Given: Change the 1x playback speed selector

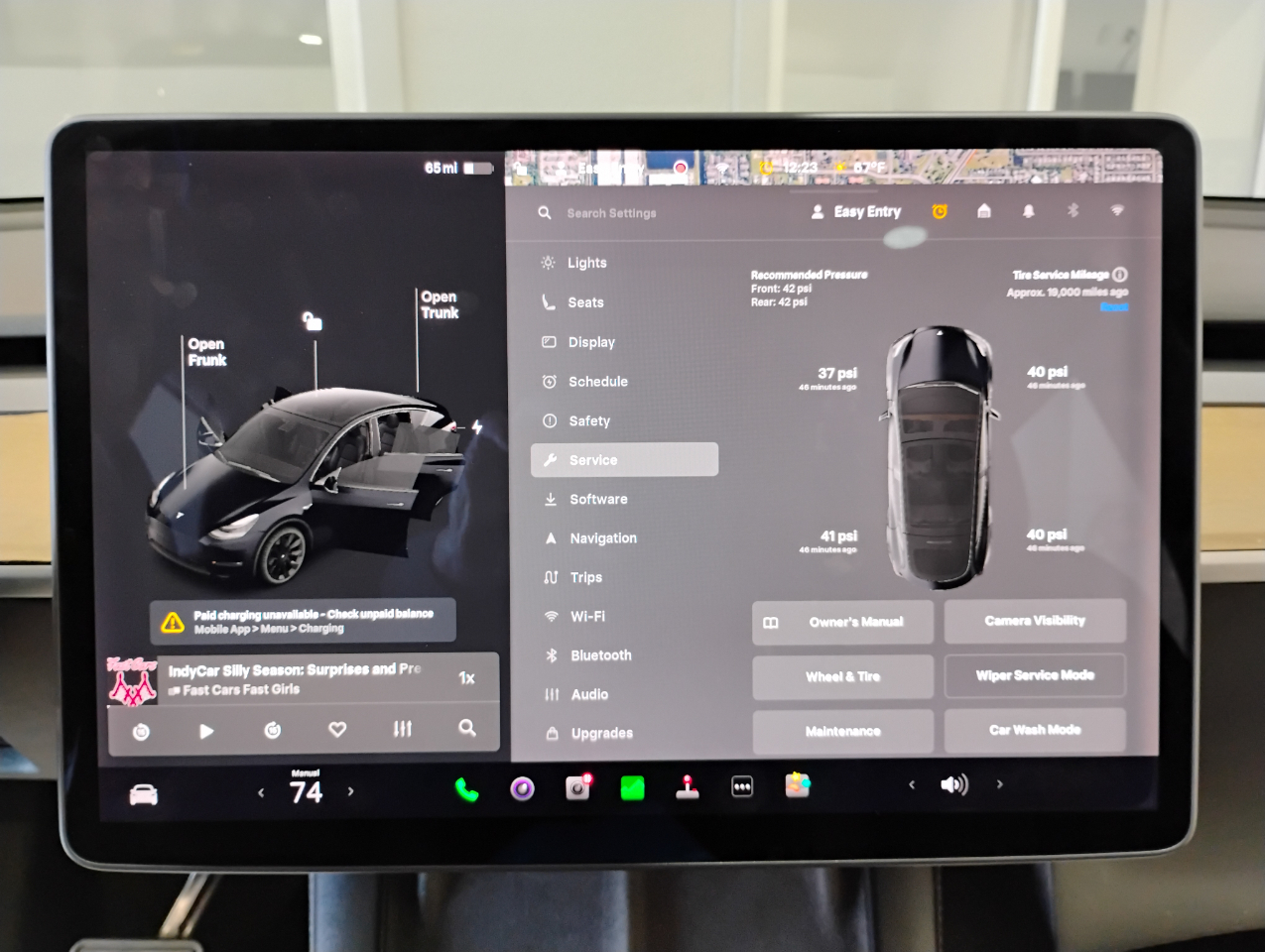Looking at the screenshot, I should pyautogui.click(x=466, y=678).
